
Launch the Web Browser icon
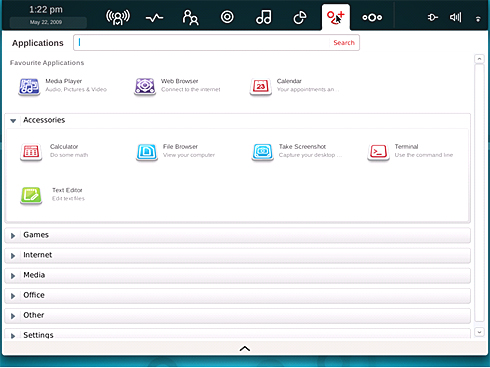(x=145, y=86)
